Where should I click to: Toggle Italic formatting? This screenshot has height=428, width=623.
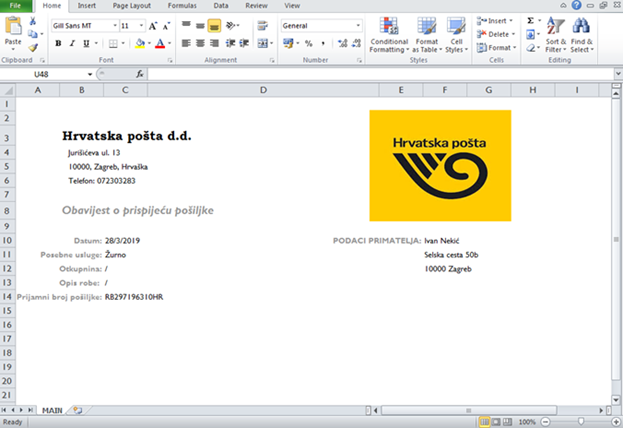(72, 43)
